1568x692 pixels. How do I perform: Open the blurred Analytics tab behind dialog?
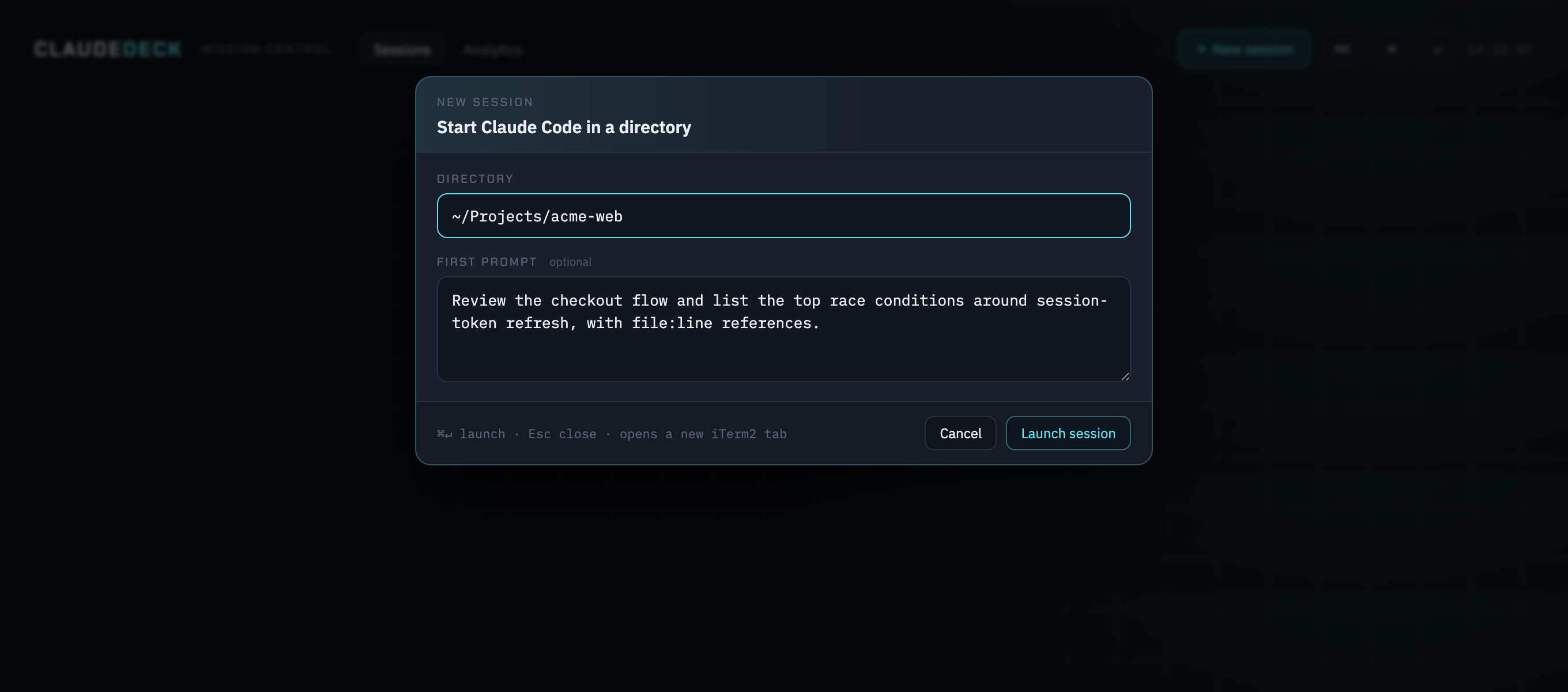[x=492, y=50]
